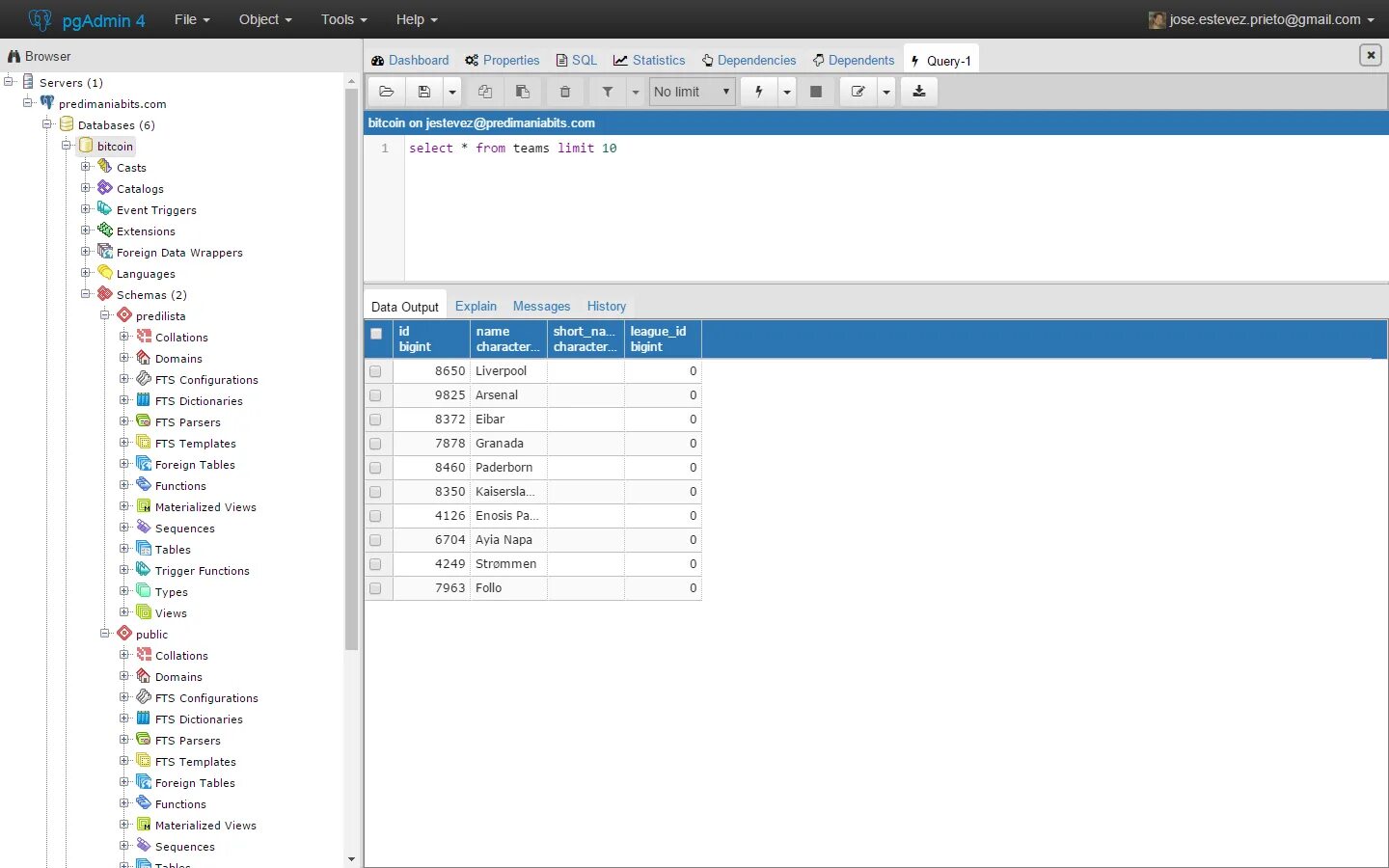The height and width of the screenshot is (868, 1389).
Task: Click the Copy icon in query toolbar
Action: 485,92
